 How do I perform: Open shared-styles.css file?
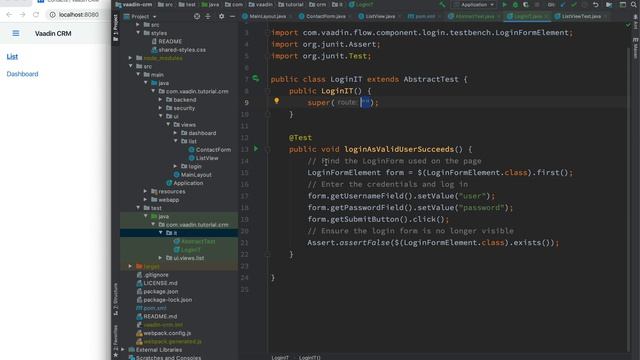click(x=178, y=50)
